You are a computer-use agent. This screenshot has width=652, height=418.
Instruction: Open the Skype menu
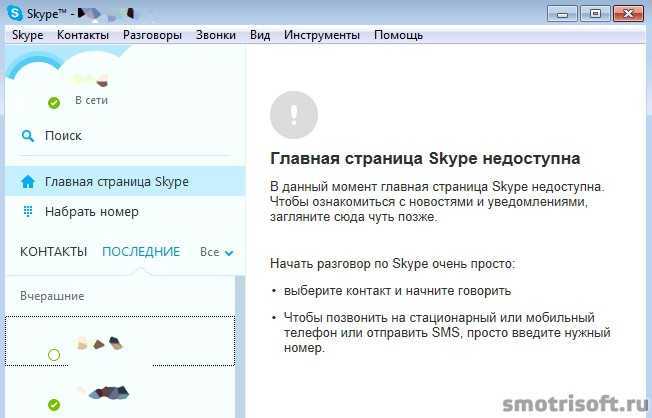coord(27,35)
